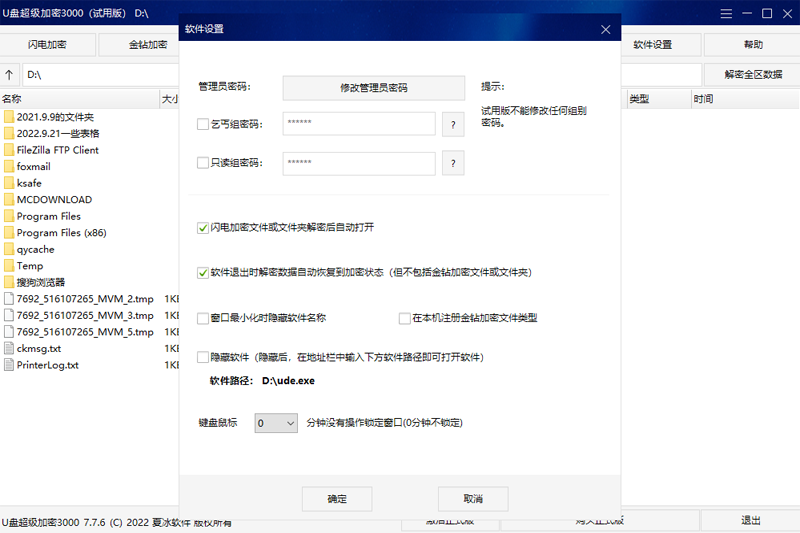
Task: Open the lock-minutes dropdown showing 0
Action: pyautogui.click(x=276, y=423)
